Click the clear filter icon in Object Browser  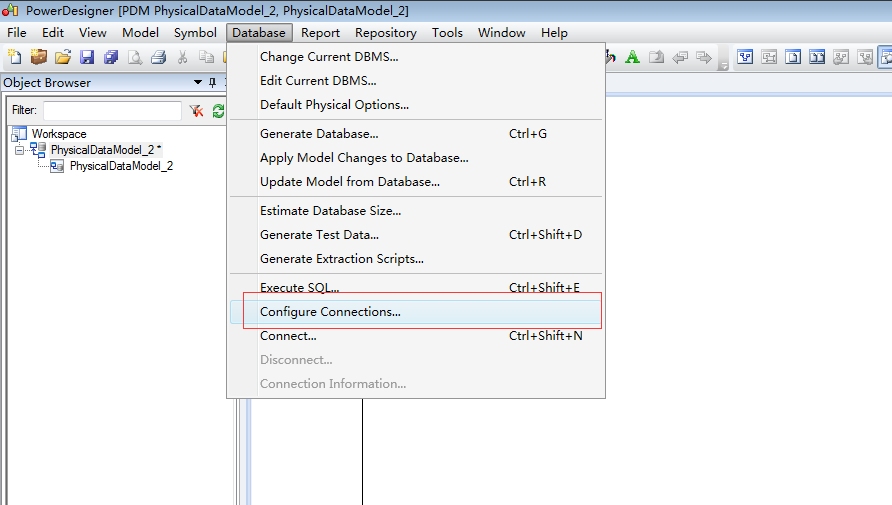tap(196, 110)
